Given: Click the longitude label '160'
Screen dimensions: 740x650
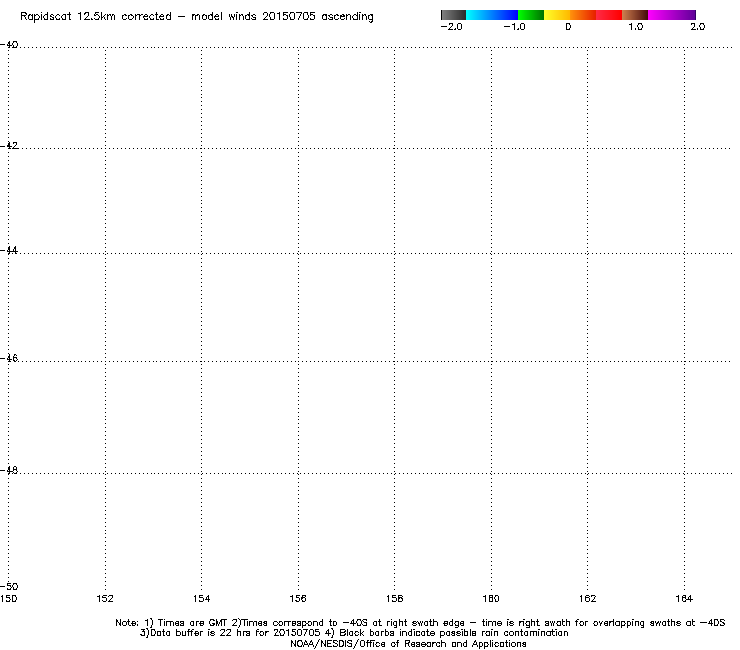Looking at the screenshot, I should point(491,599).
